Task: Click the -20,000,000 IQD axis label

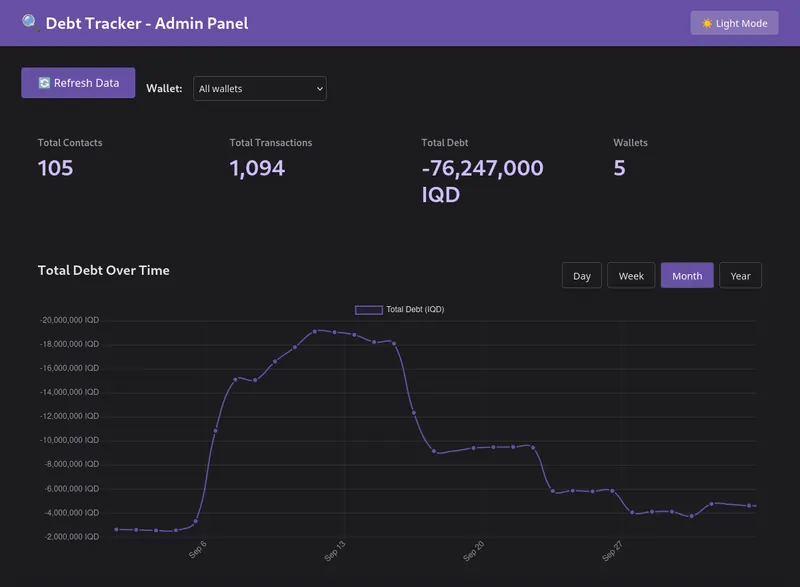Action: (69, 320)
